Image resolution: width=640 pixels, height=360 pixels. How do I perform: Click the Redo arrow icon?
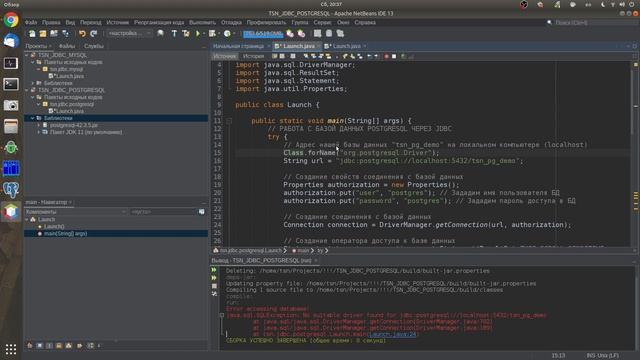(x=93, y=33)
